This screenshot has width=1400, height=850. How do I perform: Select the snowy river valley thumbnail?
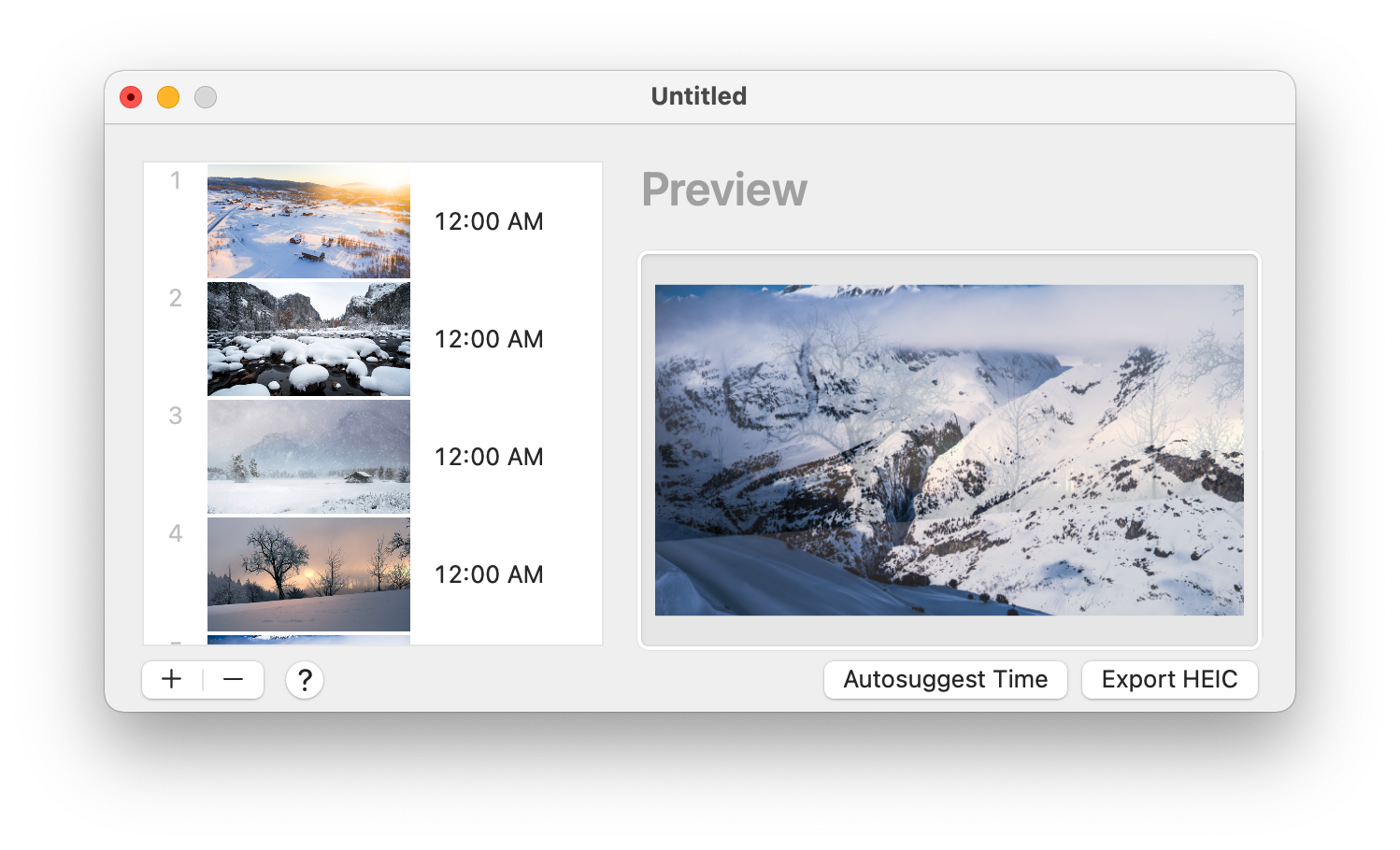pos(308,339)
